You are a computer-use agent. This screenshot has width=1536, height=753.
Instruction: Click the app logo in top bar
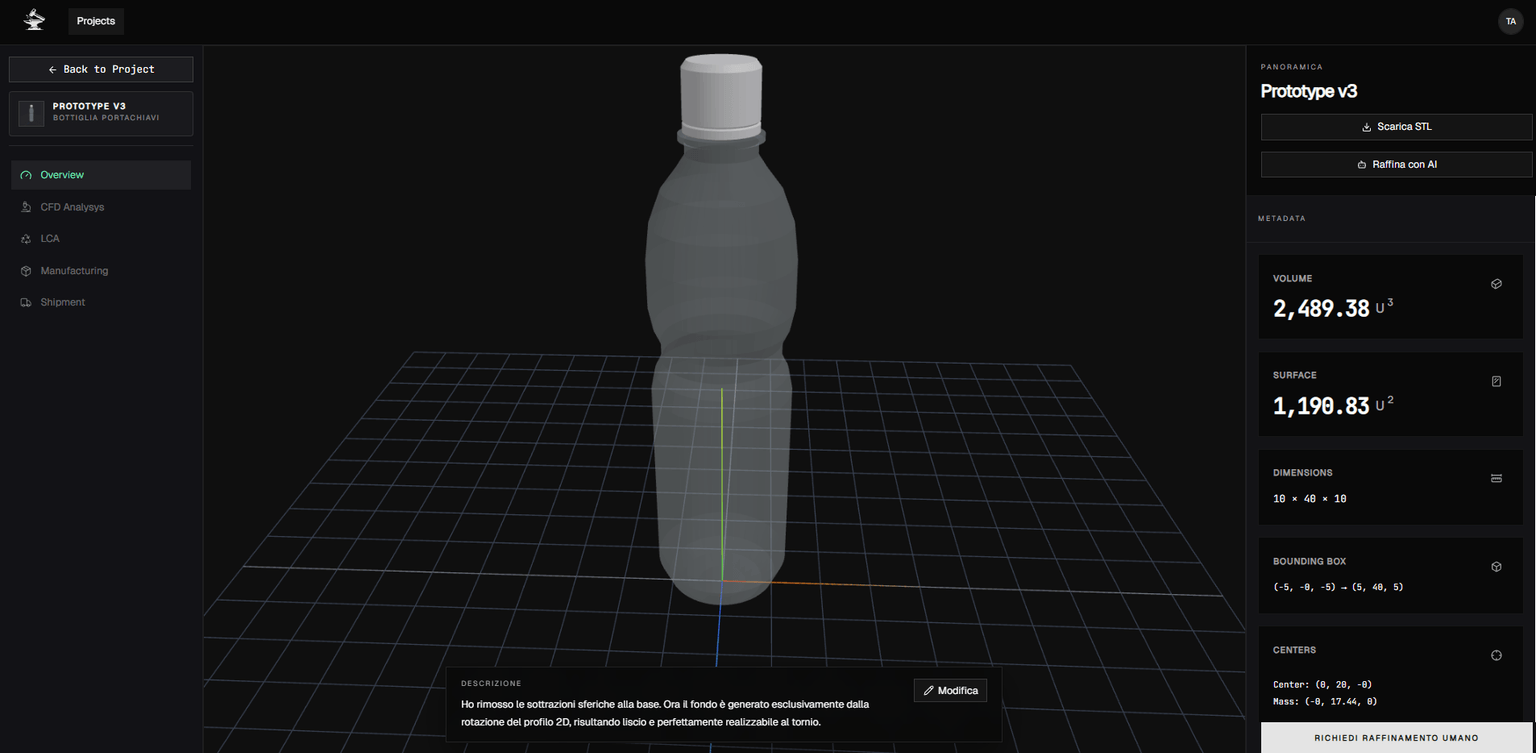click(34, 20)
